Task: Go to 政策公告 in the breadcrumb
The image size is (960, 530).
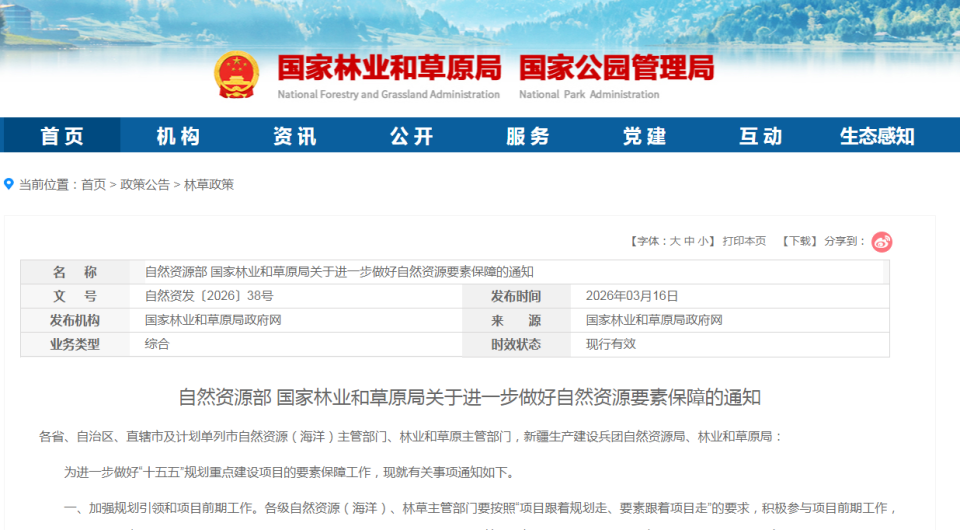Action: [x=145, y=185]
